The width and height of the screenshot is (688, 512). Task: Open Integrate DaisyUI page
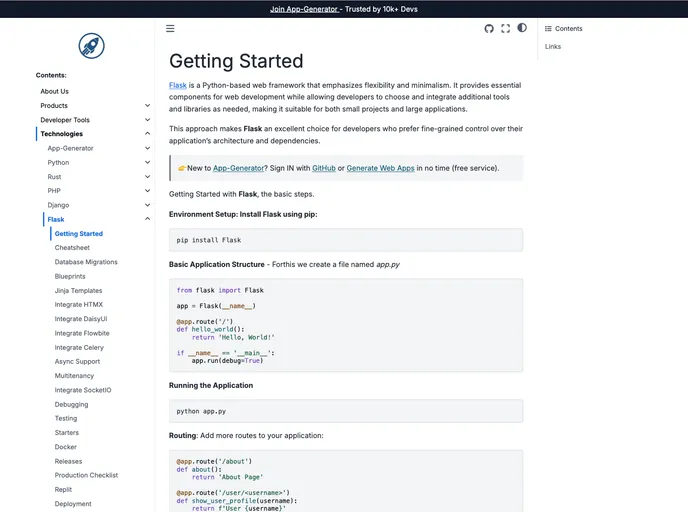point(81,319)
